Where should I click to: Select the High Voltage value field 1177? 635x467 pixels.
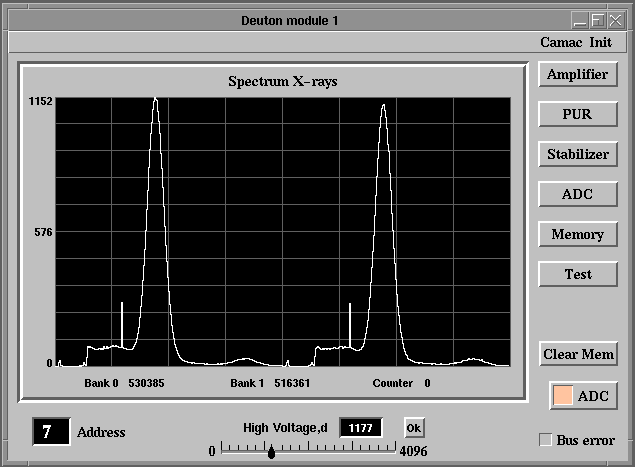click(x=361, y=428)
